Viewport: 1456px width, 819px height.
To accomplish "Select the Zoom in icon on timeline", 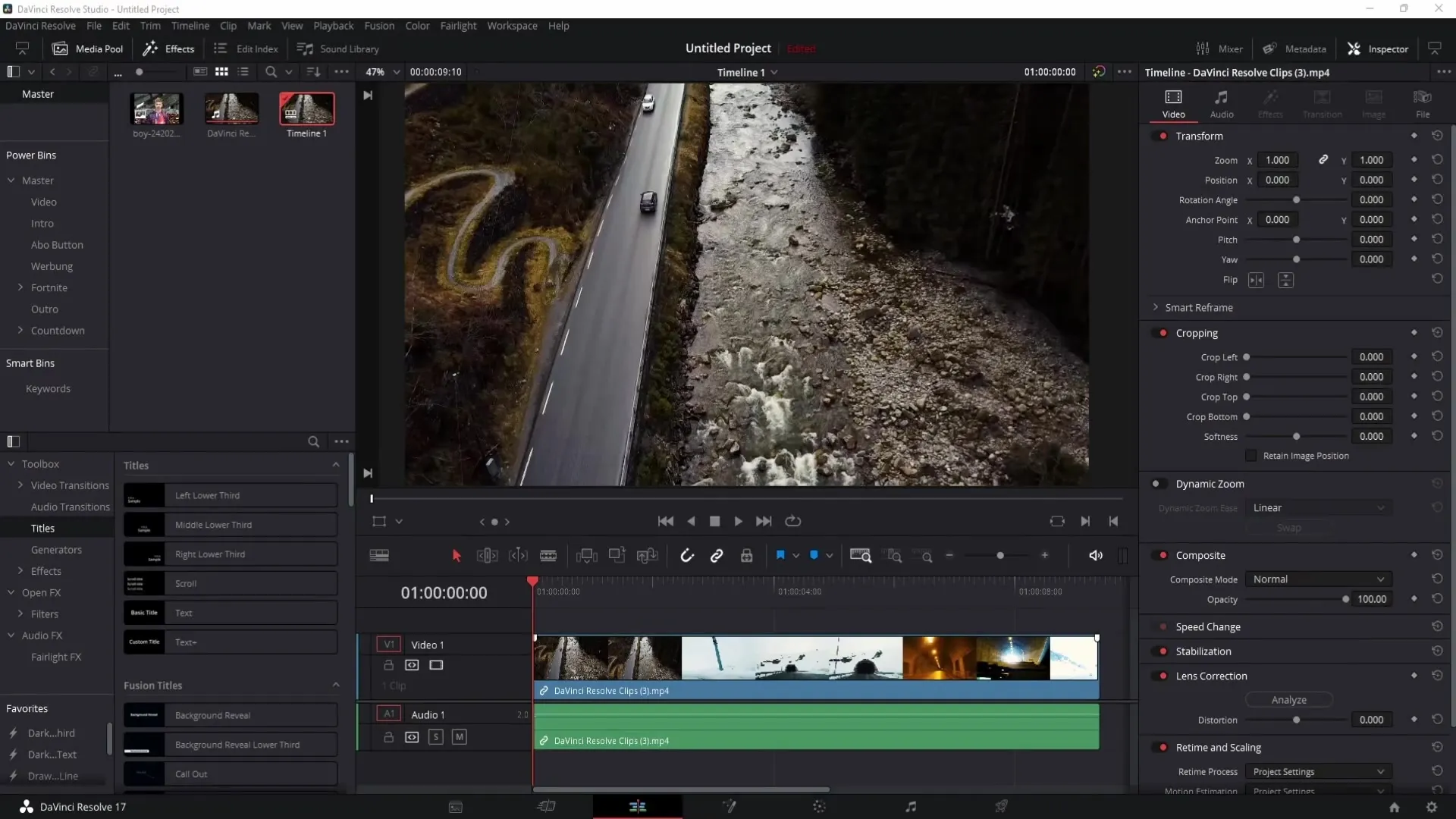I will [1044, 555].
